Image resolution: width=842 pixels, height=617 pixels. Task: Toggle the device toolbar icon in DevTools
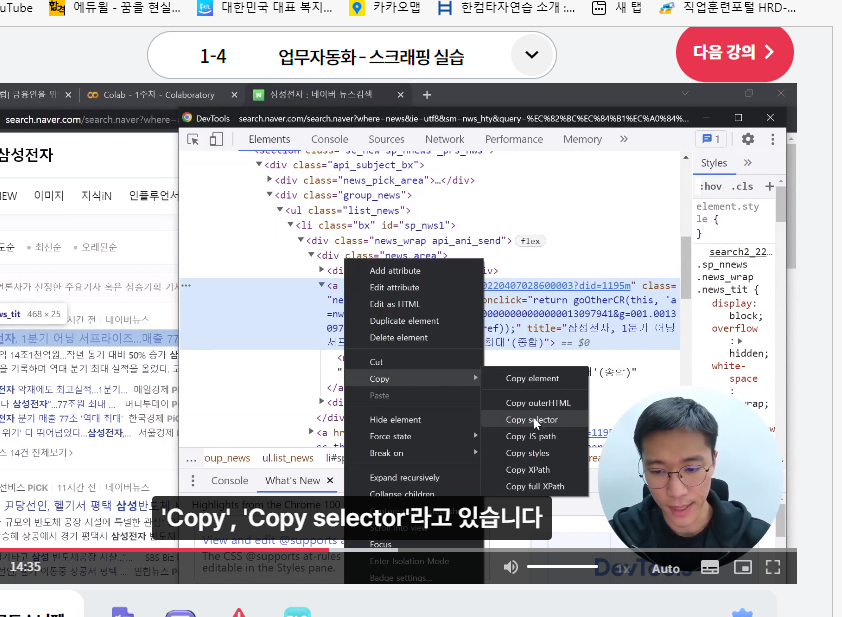tap(216, 140)
